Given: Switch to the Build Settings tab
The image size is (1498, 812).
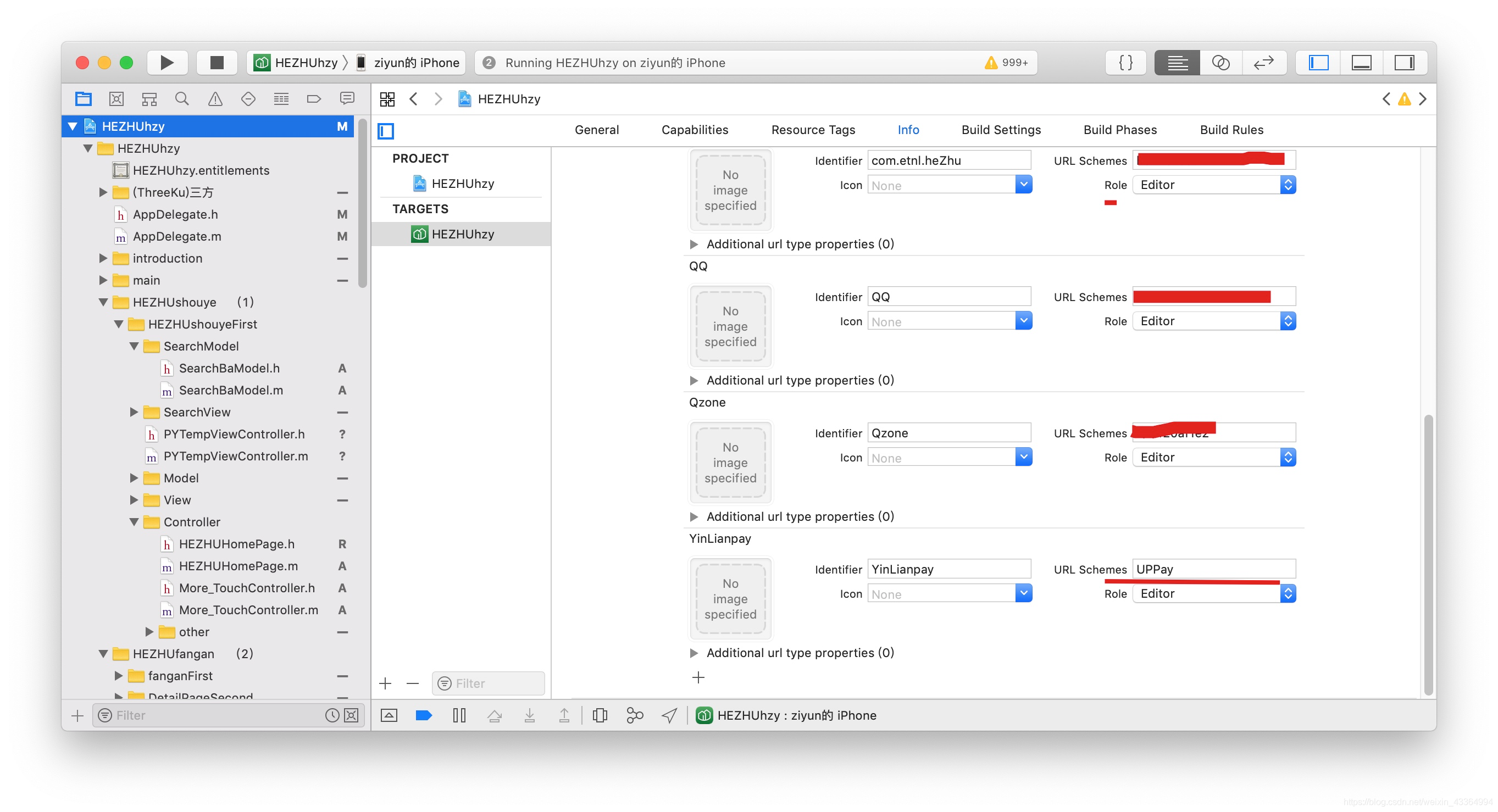Looking at the screenshot, I should (1001, 130).
